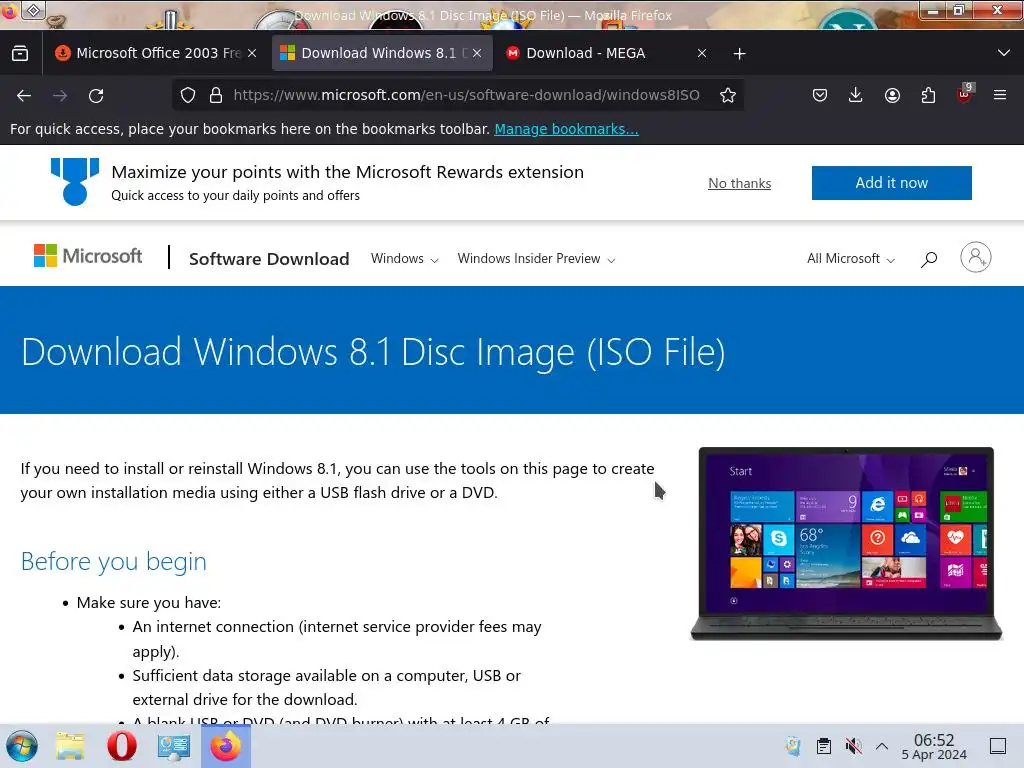Open the clock showing 06:52
The height and width of the screenshot is (768, 1024).
(934, 746)
